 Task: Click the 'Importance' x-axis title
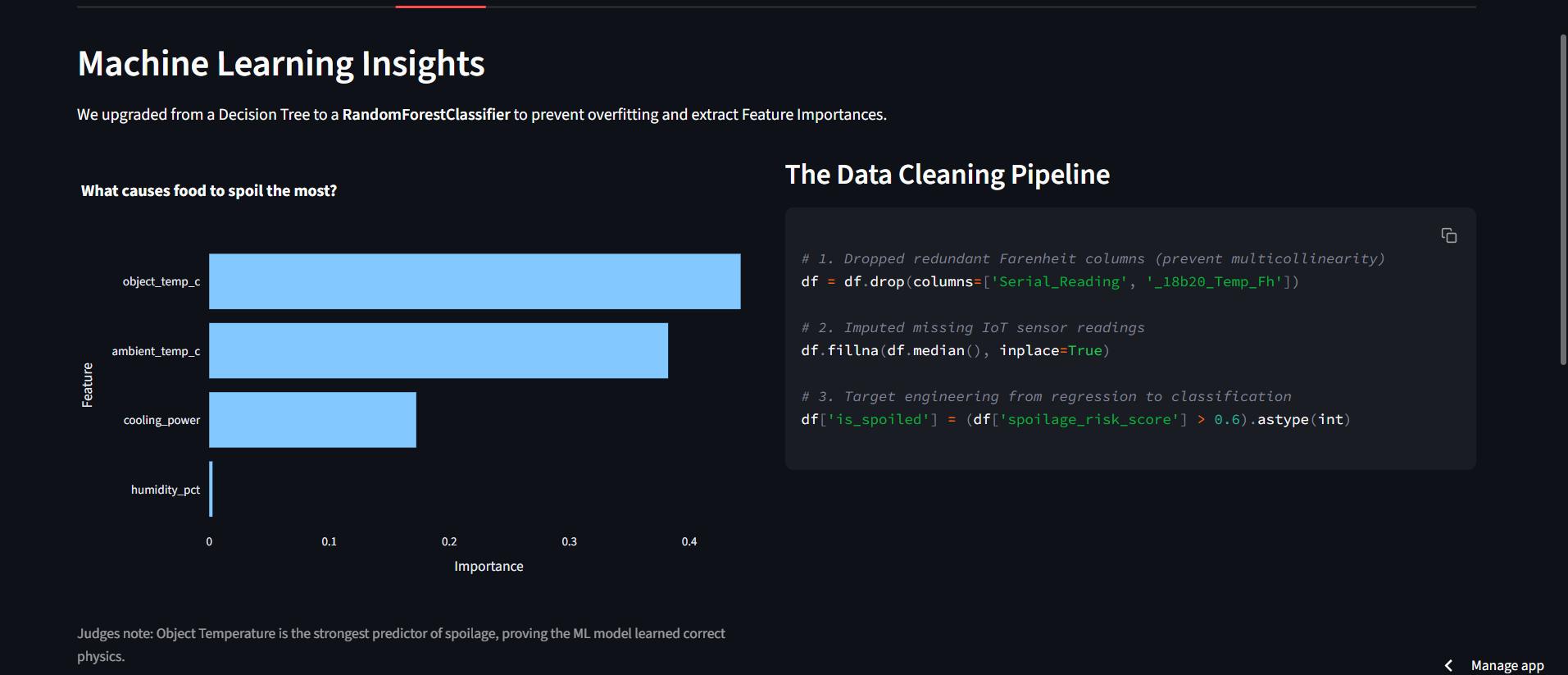pos(489,566)
